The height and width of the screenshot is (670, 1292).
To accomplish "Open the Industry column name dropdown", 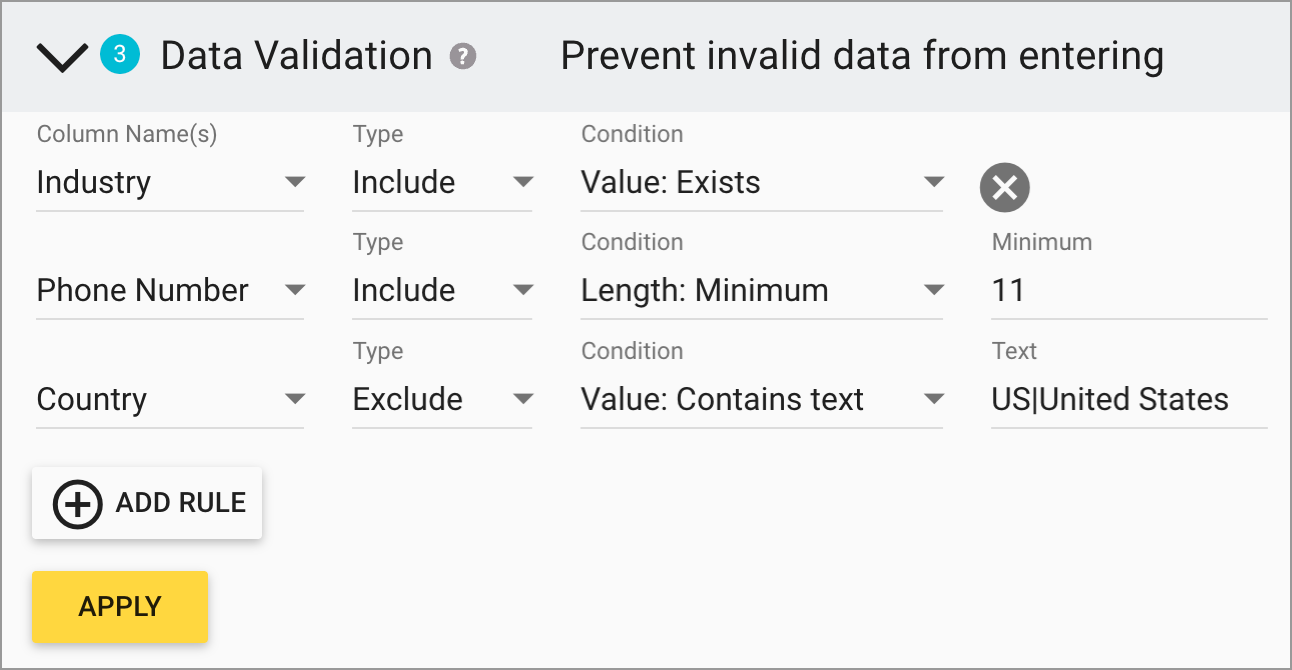I will [170, 183].
